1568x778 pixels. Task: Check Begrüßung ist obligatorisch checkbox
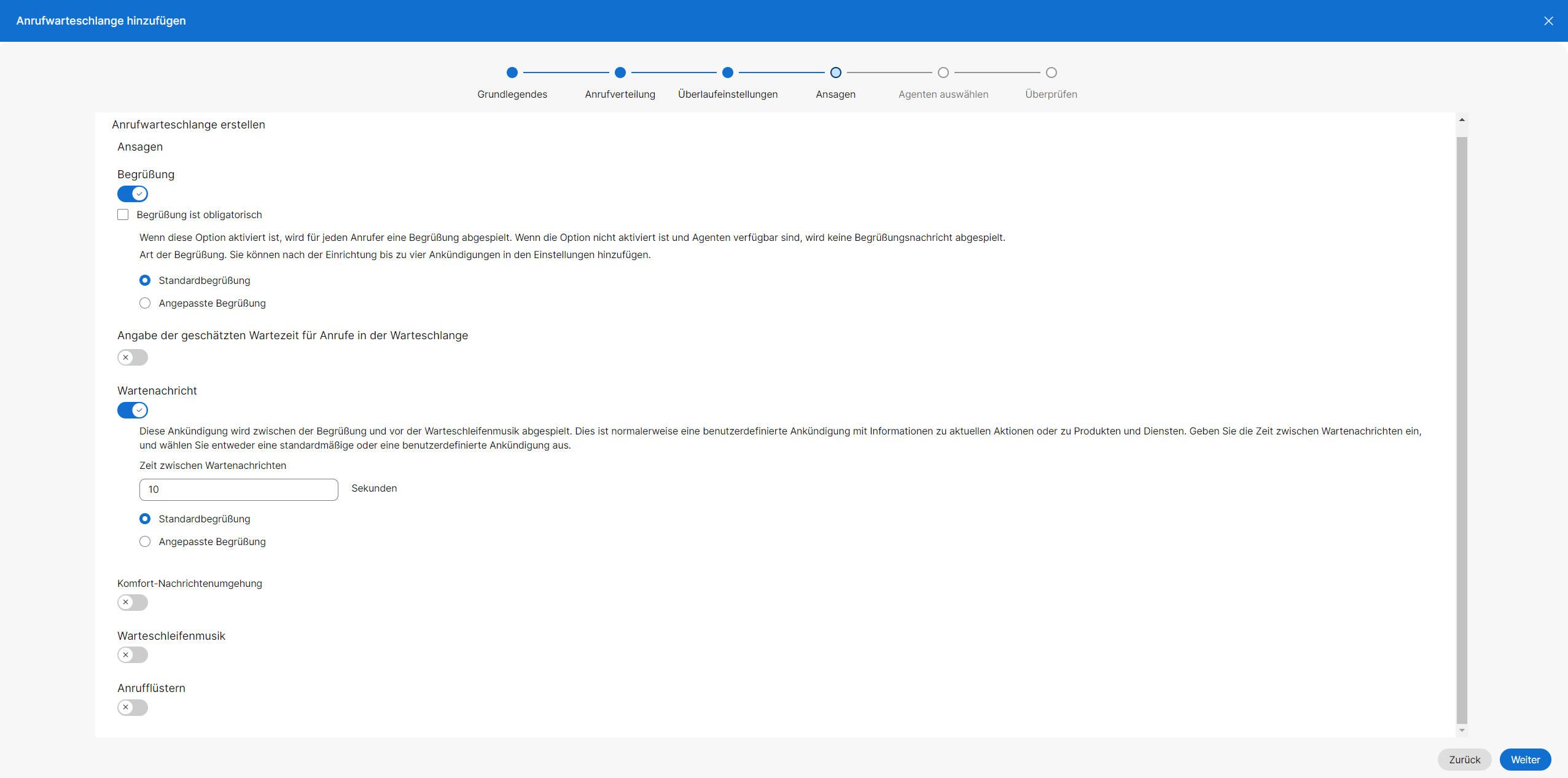coord(123,214)
